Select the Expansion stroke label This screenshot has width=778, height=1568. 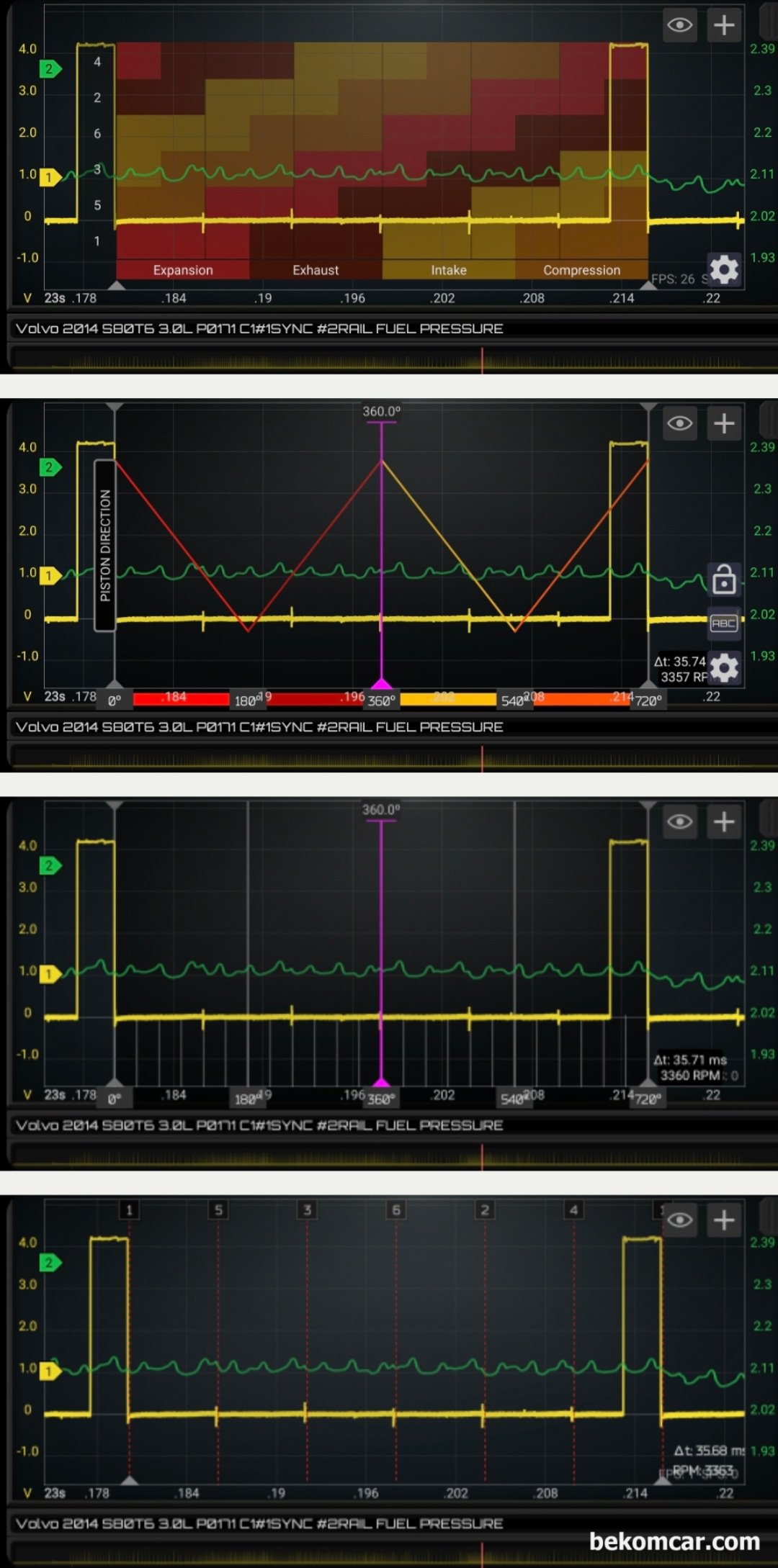tap(183, 270)
